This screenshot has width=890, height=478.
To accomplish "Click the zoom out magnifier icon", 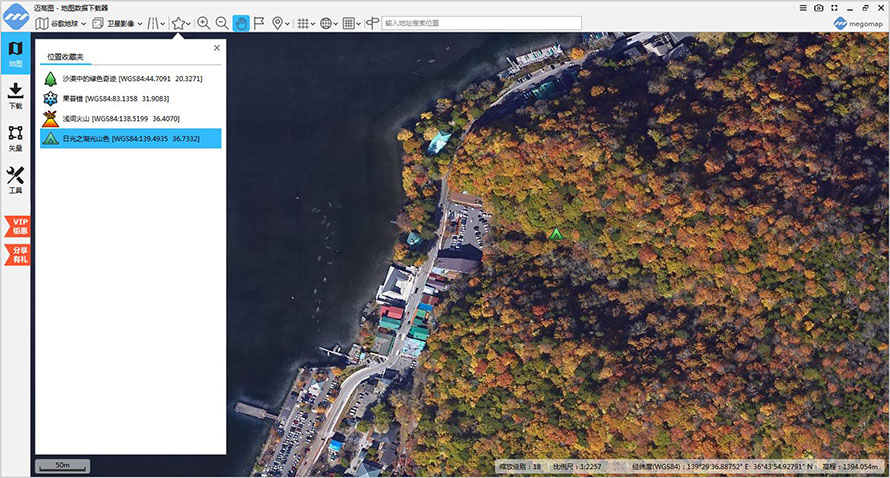I will (221, 23).
